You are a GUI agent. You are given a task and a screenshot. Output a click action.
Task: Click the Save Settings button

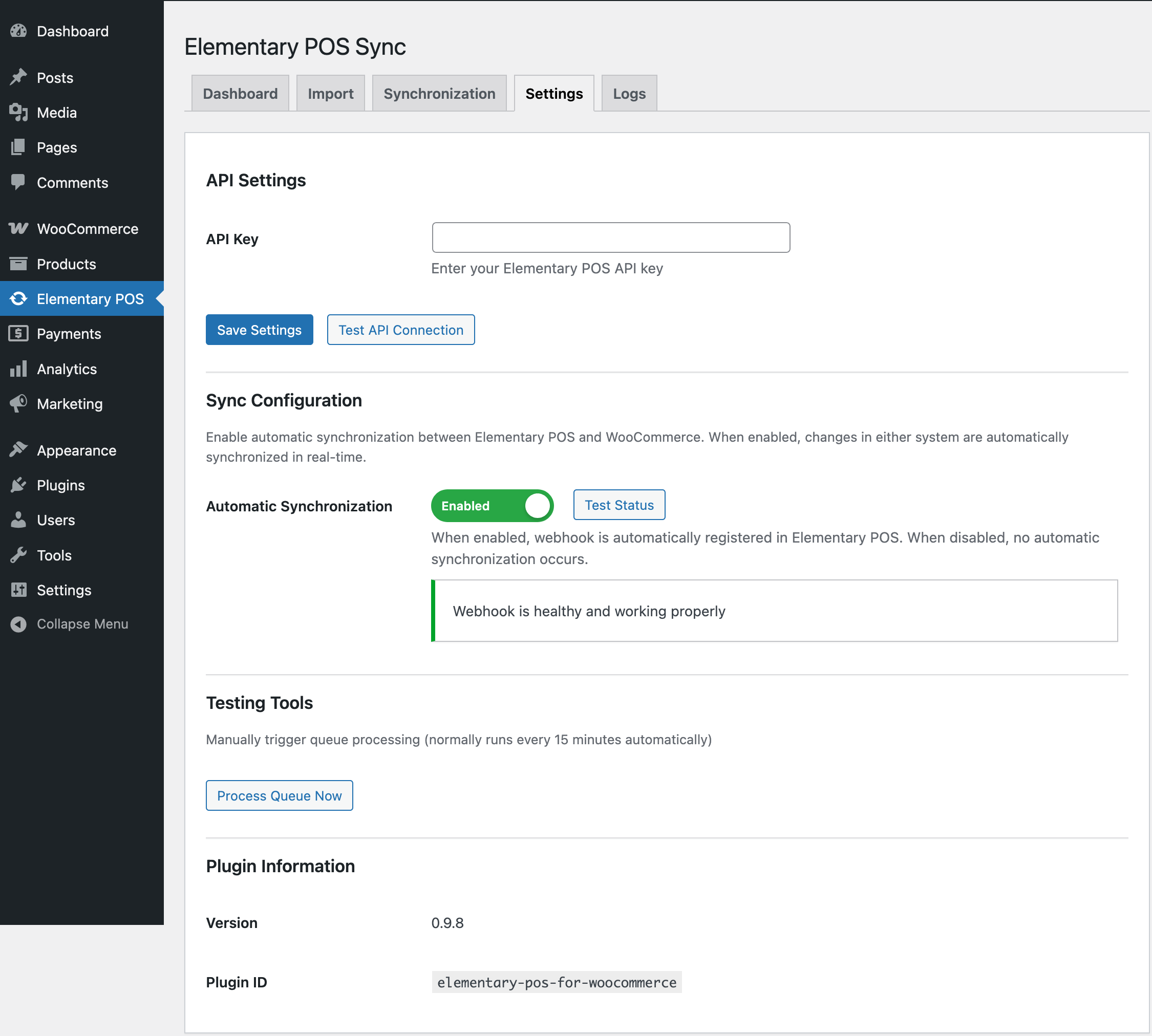[259, 330]
